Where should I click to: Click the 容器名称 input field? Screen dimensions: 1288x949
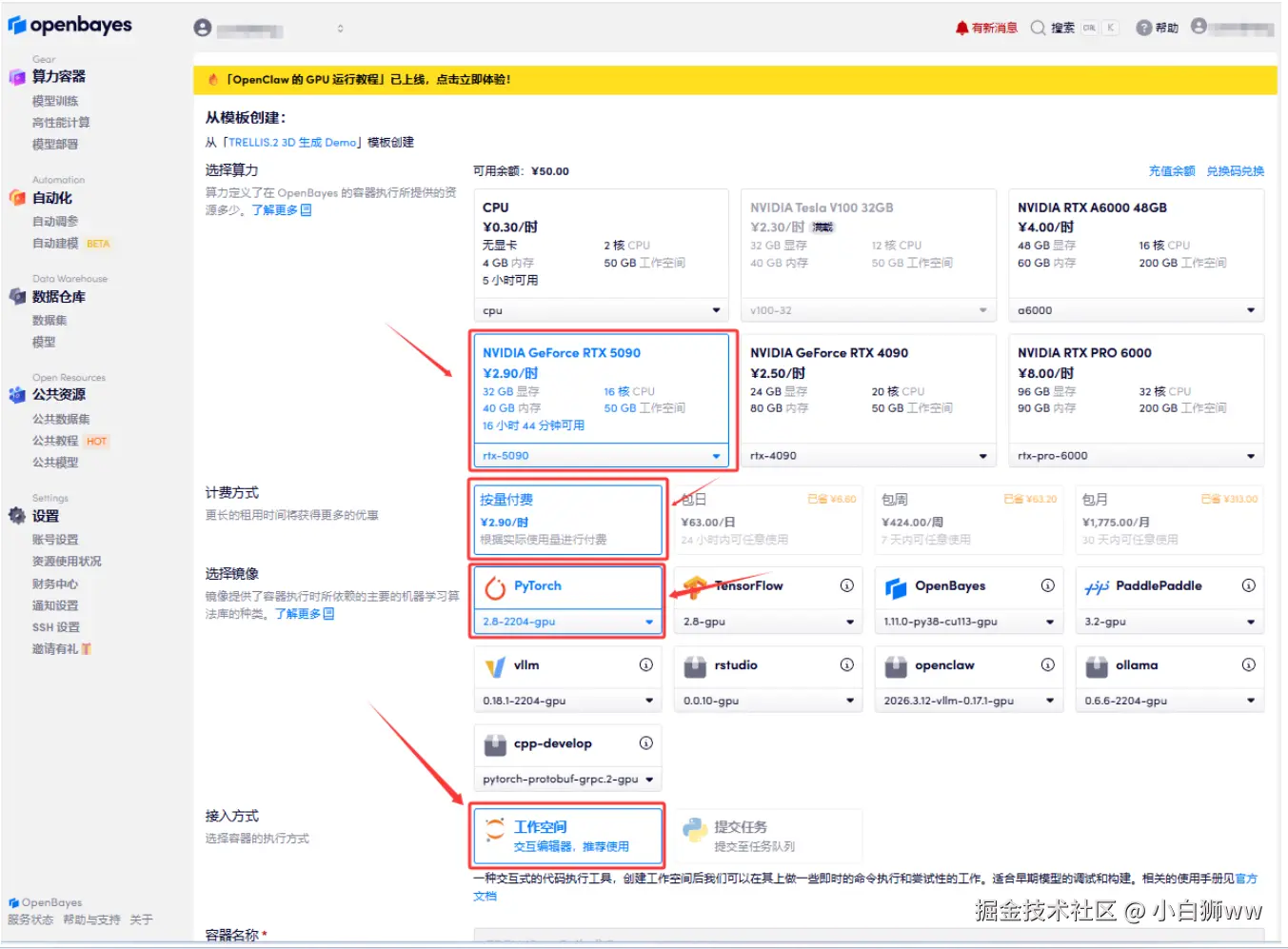[869, 938]
